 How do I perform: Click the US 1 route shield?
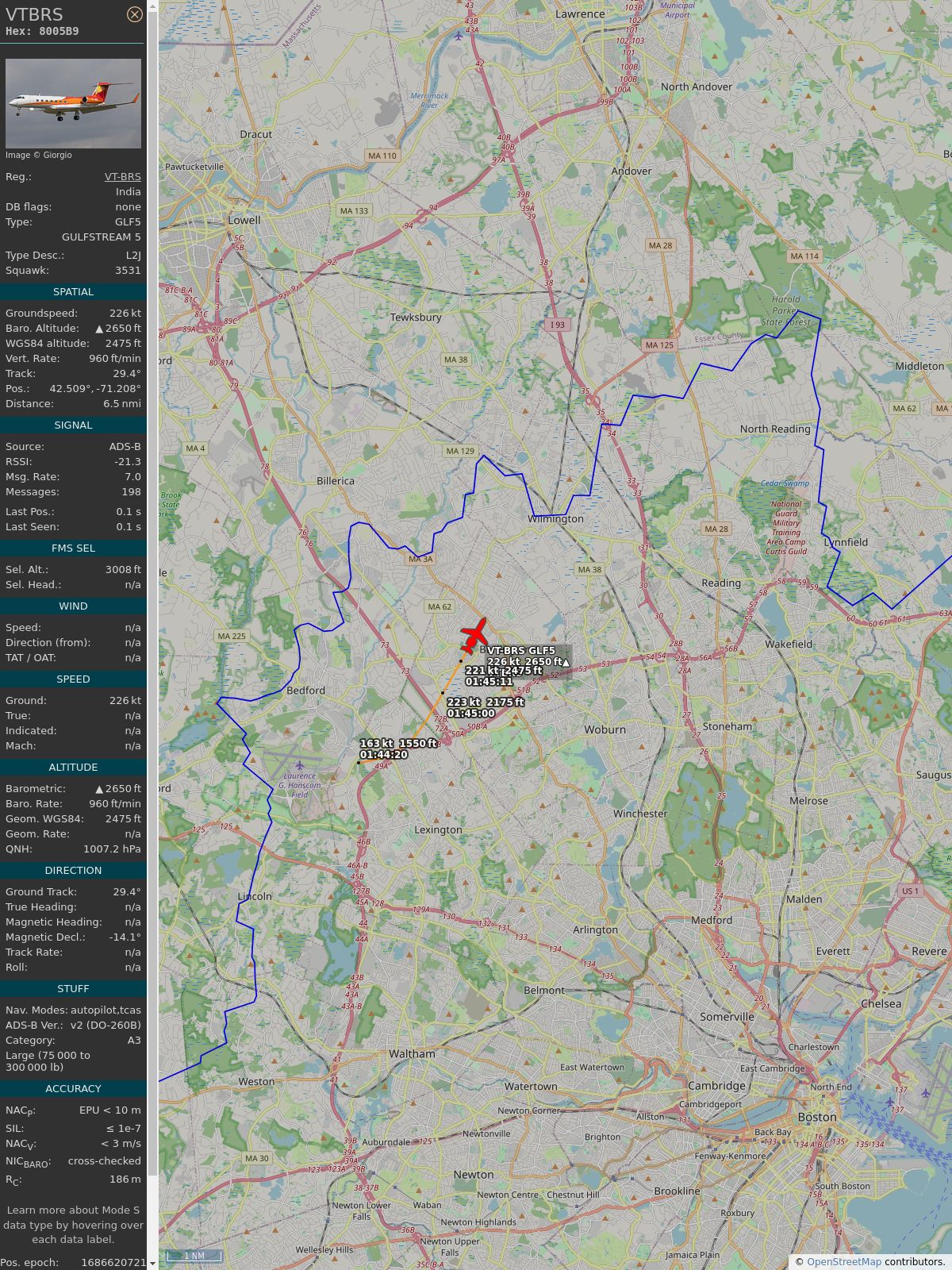tap(910, 891)
